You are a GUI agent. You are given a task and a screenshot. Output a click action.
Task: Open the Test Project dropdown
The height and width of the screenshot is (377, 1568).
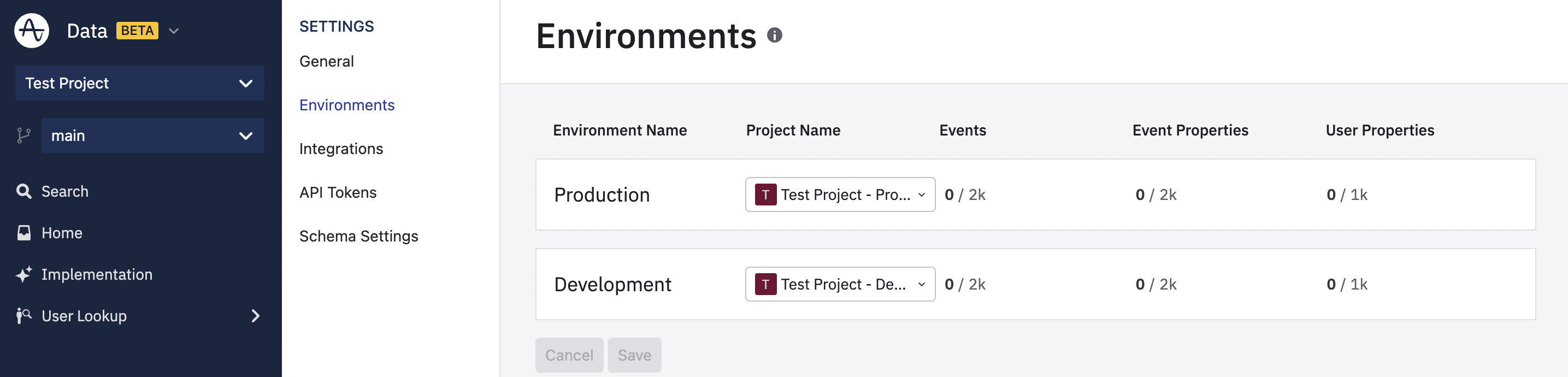(x=139, y=83)
